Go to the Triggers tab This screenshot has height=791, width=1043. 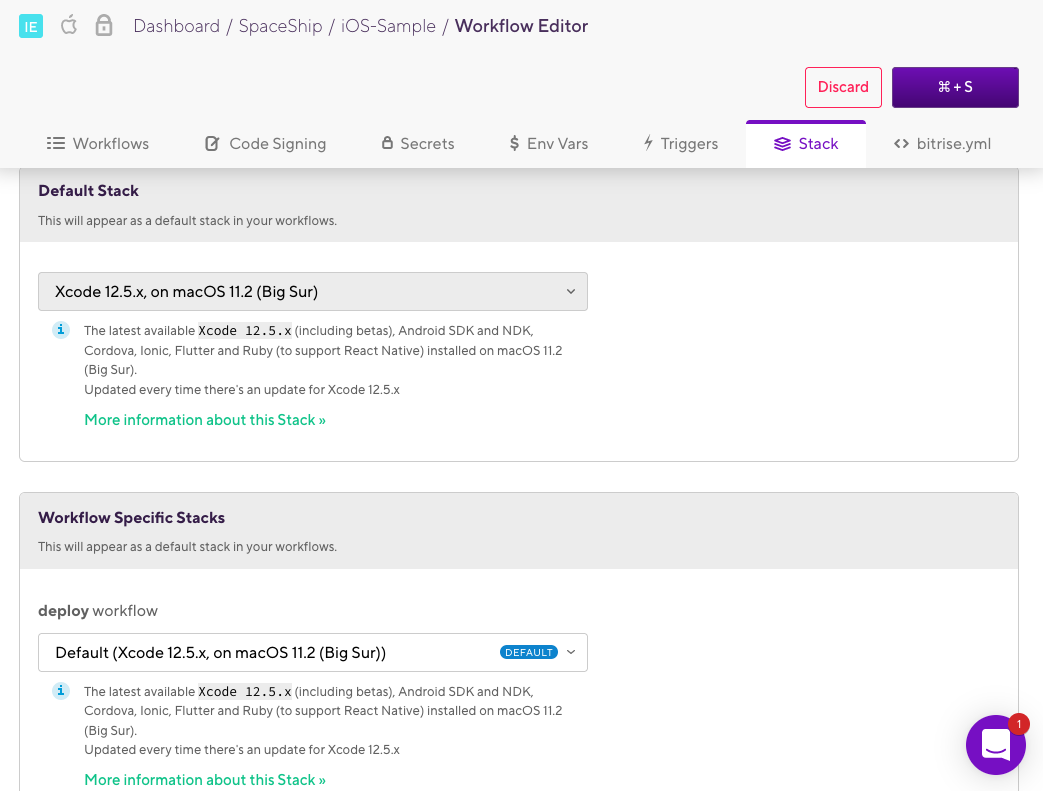680,144
